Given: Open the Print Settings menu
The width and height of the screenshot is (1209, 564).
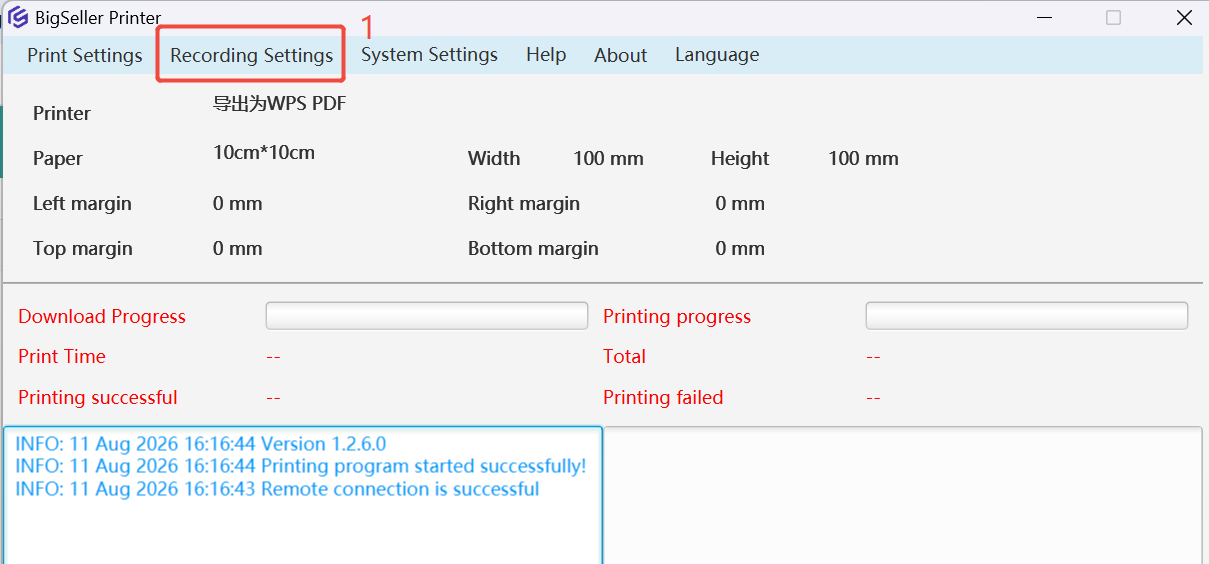Looking at the screenshot, I should (x=85, y=55).
